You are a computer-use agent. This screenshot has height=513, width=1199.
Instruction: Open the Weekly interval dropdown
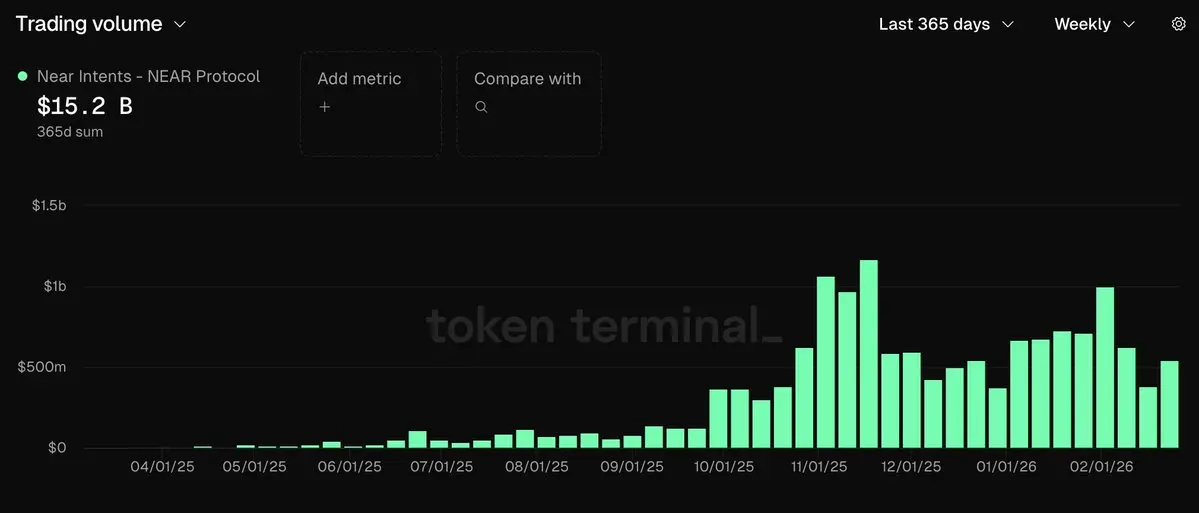pos(1094,24)
